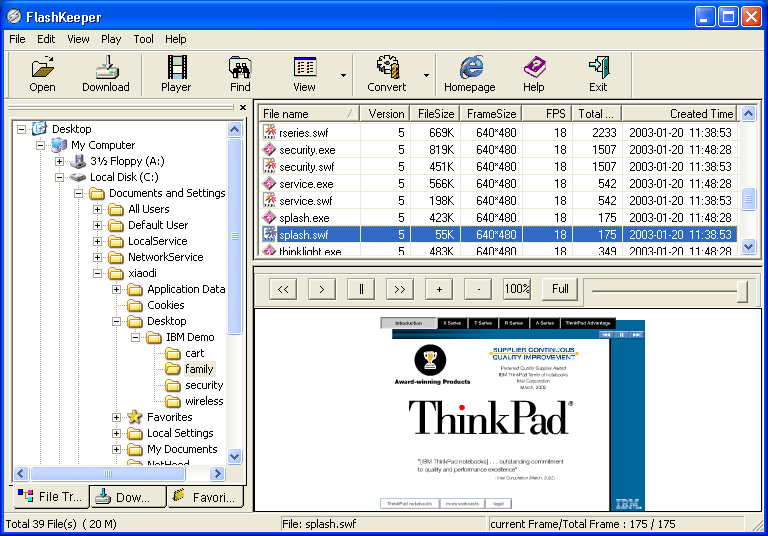This screenshot has width=768, height=536.
Task: Click the Help book icon
Action: tap(534, 67)
